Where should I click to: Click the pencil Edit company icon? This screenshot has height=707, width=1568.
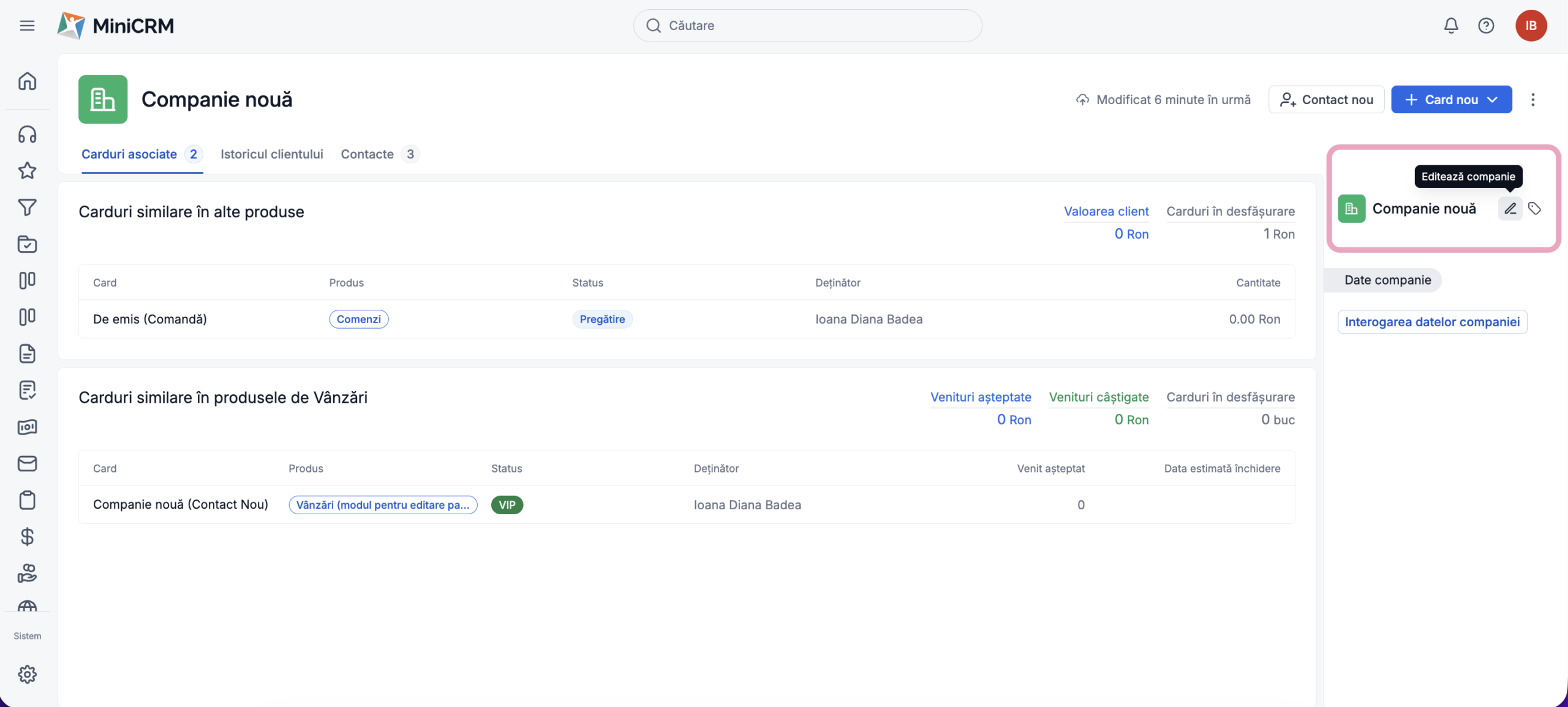[1510, 209]
